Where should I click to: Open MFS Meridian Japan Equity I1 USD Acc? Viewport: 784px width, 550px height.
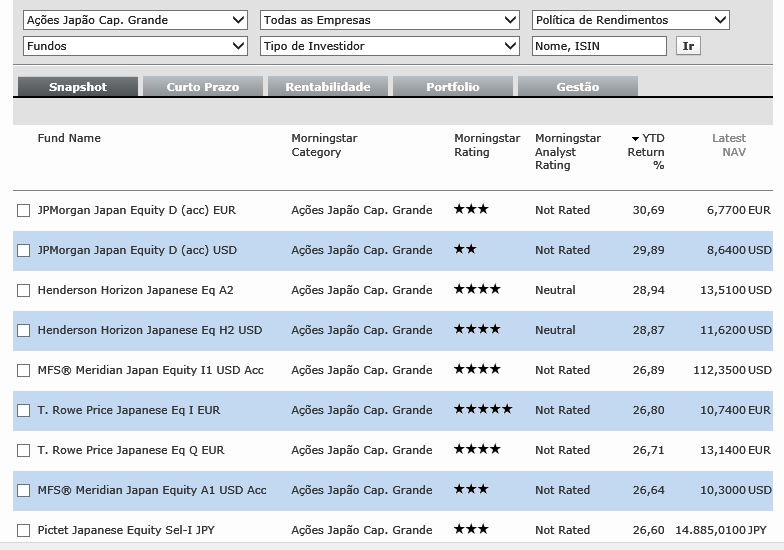coord(150,370)
